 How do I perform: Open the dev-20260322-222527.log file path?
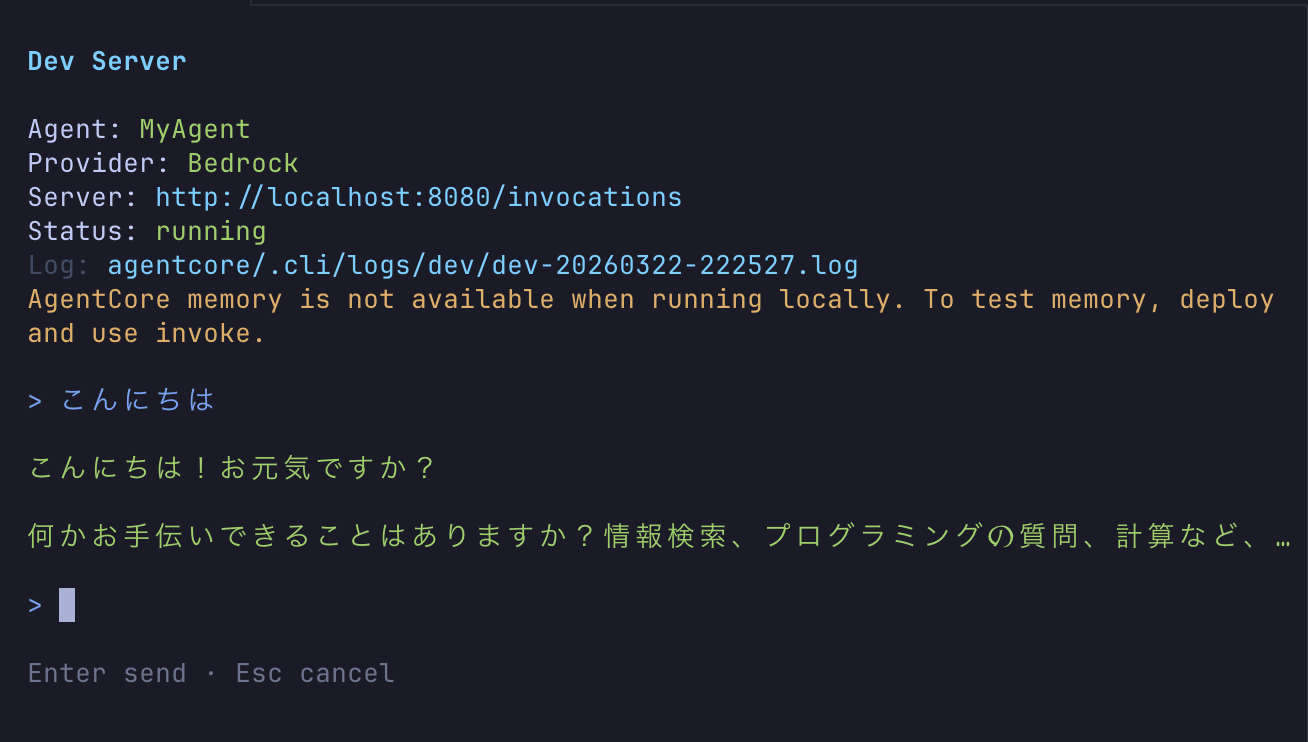(x=482, y=265)
